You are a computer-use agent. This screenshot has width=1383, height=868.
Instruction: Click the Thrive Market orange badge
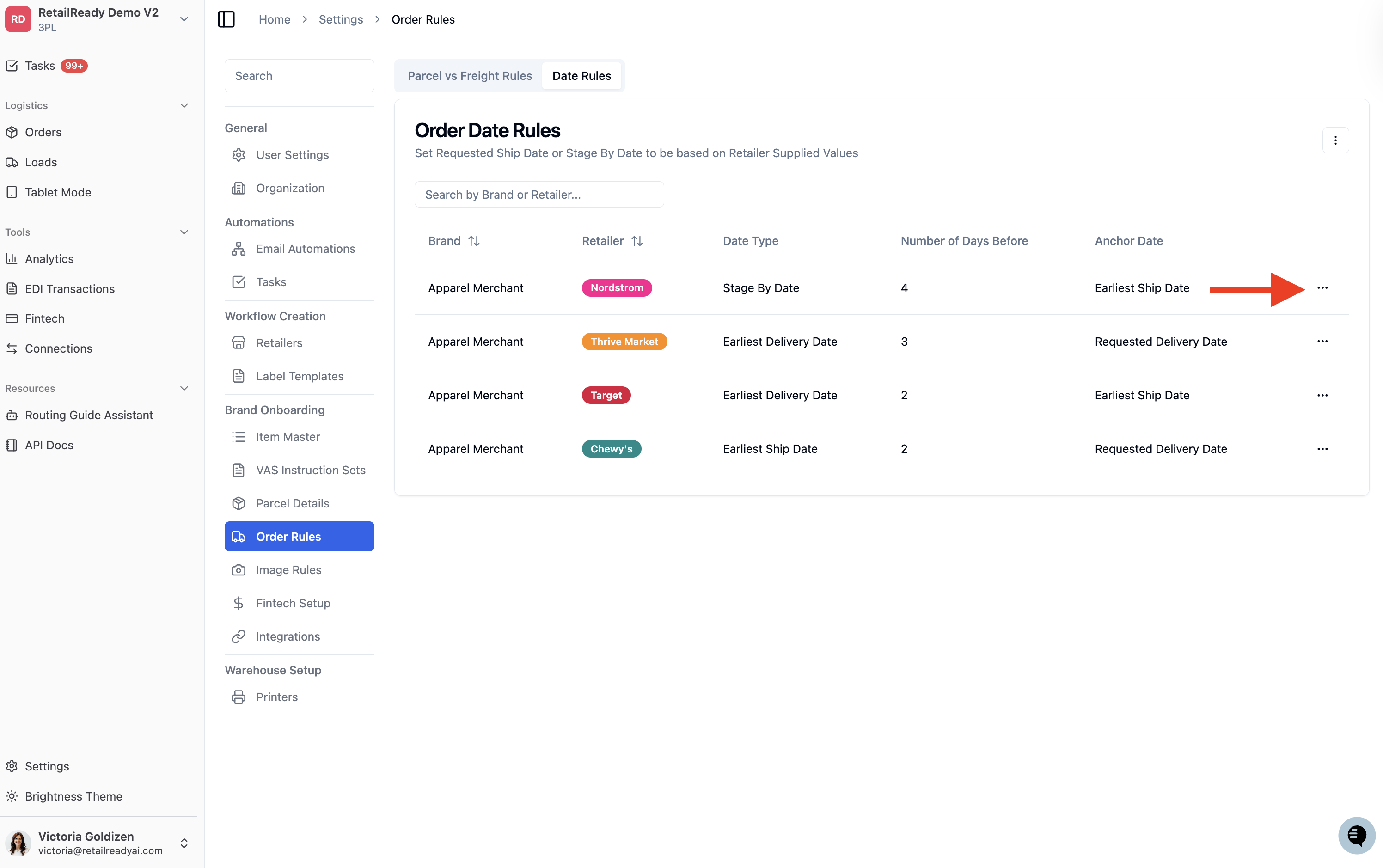point(624,342)
